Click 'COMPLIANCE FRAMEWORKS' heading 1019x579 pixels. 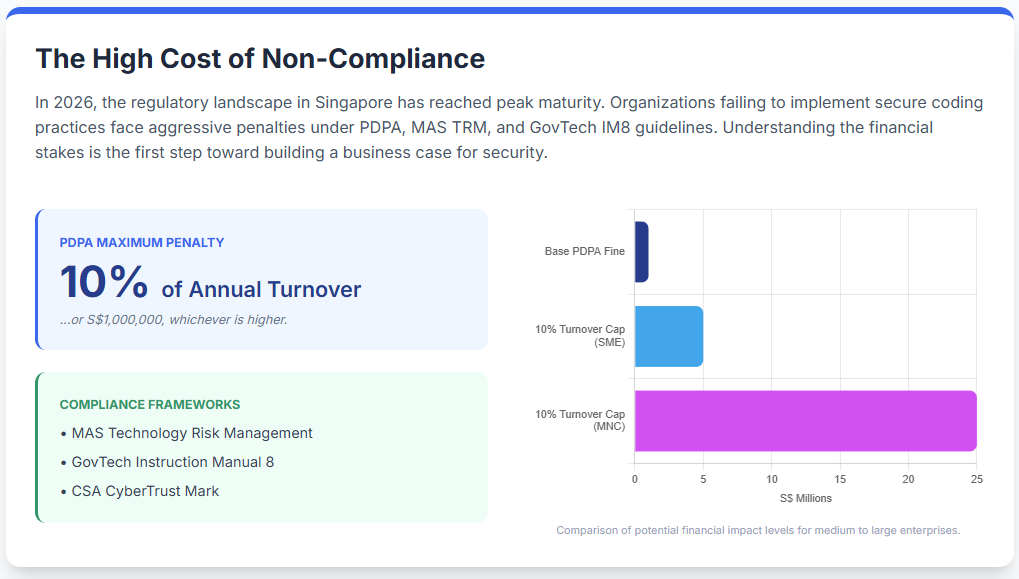coord(149,404)
